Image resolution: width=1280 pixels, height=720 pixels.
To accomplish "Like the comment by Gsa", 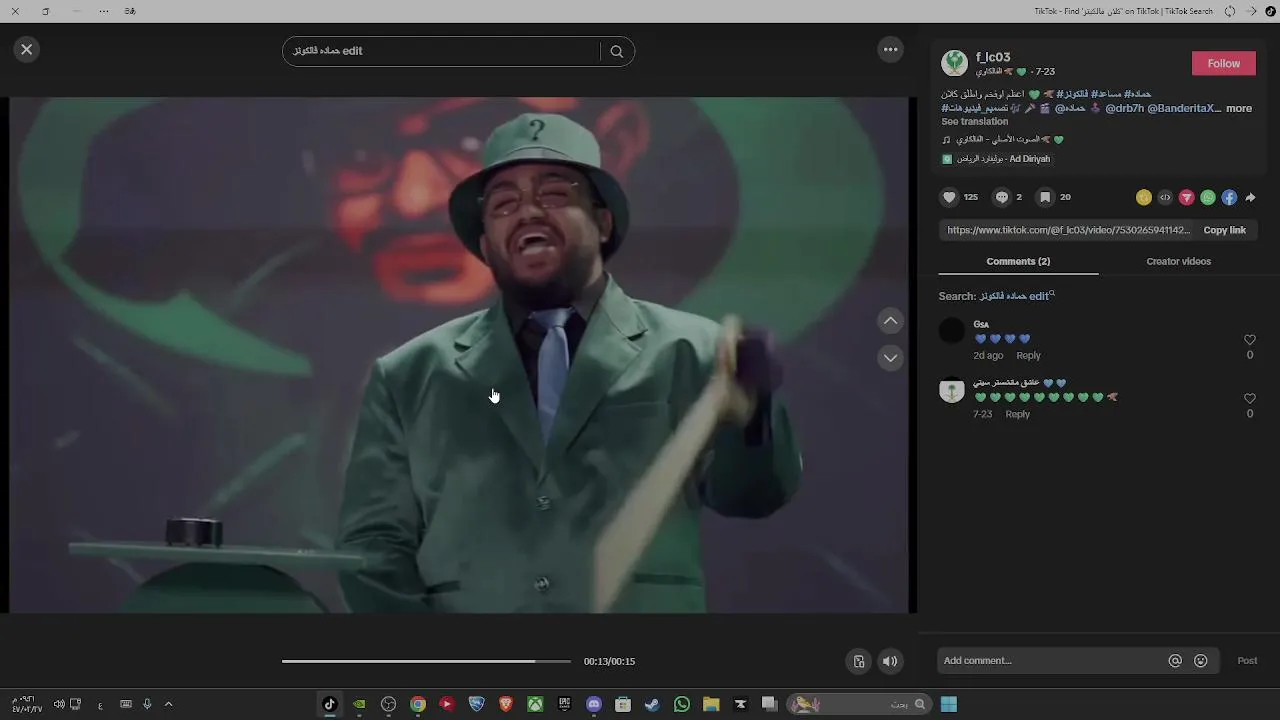I will click(1250, 340).
